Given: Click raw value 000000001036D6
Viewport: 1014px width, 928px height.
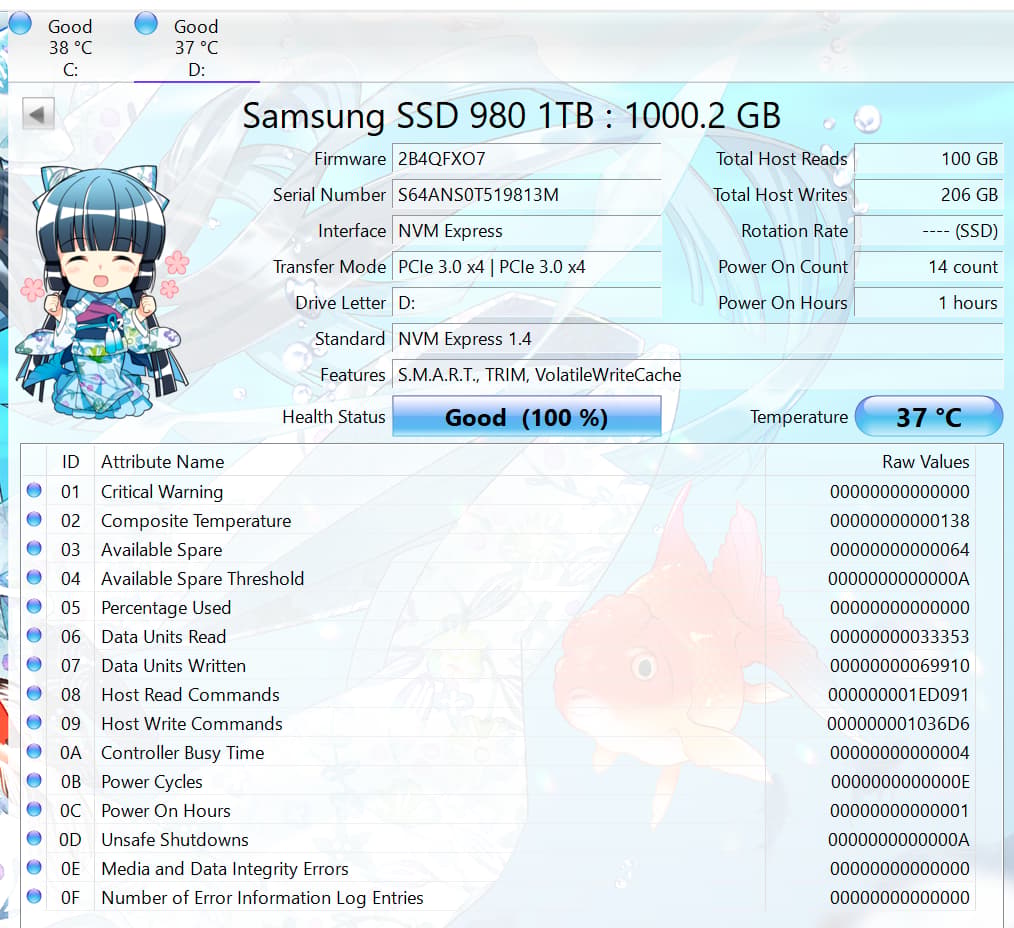Looking at the screenshot, I should (x=899, y=724).
